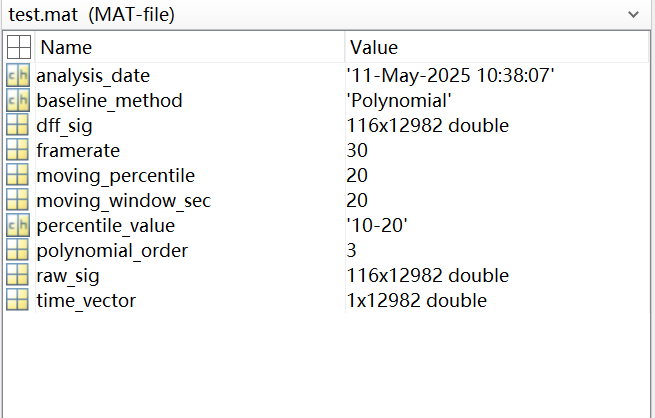Click the analysis_date char variable icon
The width and height of the screenshot is (655, 418).
[17, 75]
